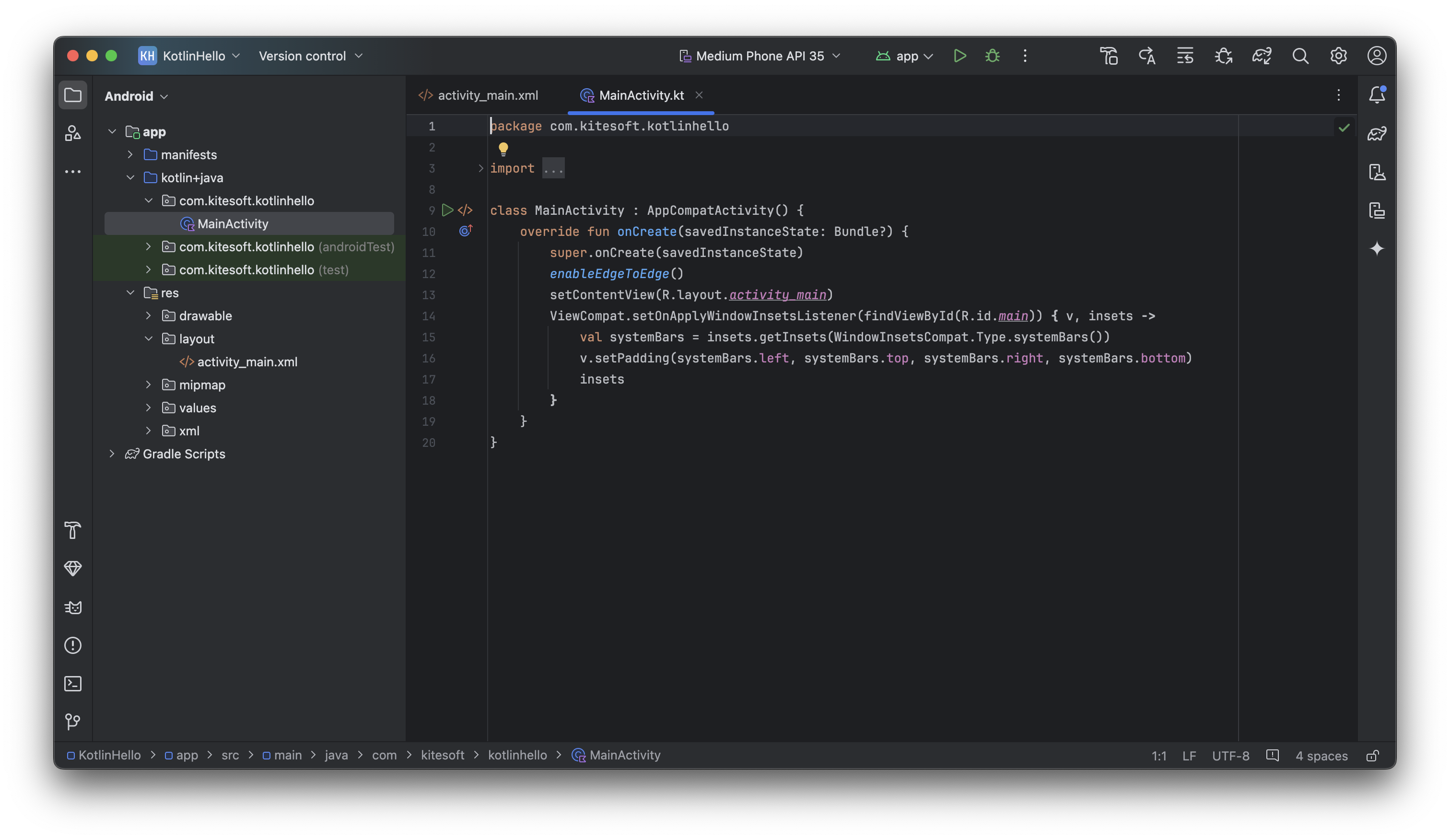Image resolution: width=1450 pixels, height=840 pixels.
Task: Click the UTF-8 encoding in status bar
Action: point(1230,756)
